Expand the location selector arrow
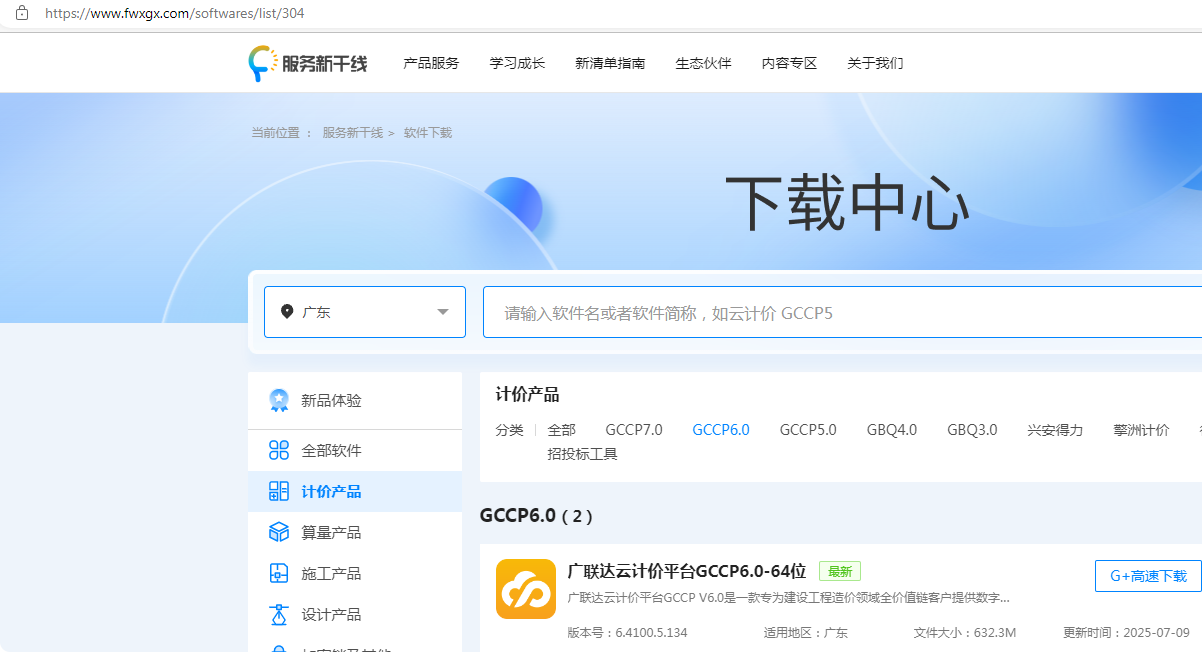This screenshot has width=1202, height=652. click(x=441, y=312)
